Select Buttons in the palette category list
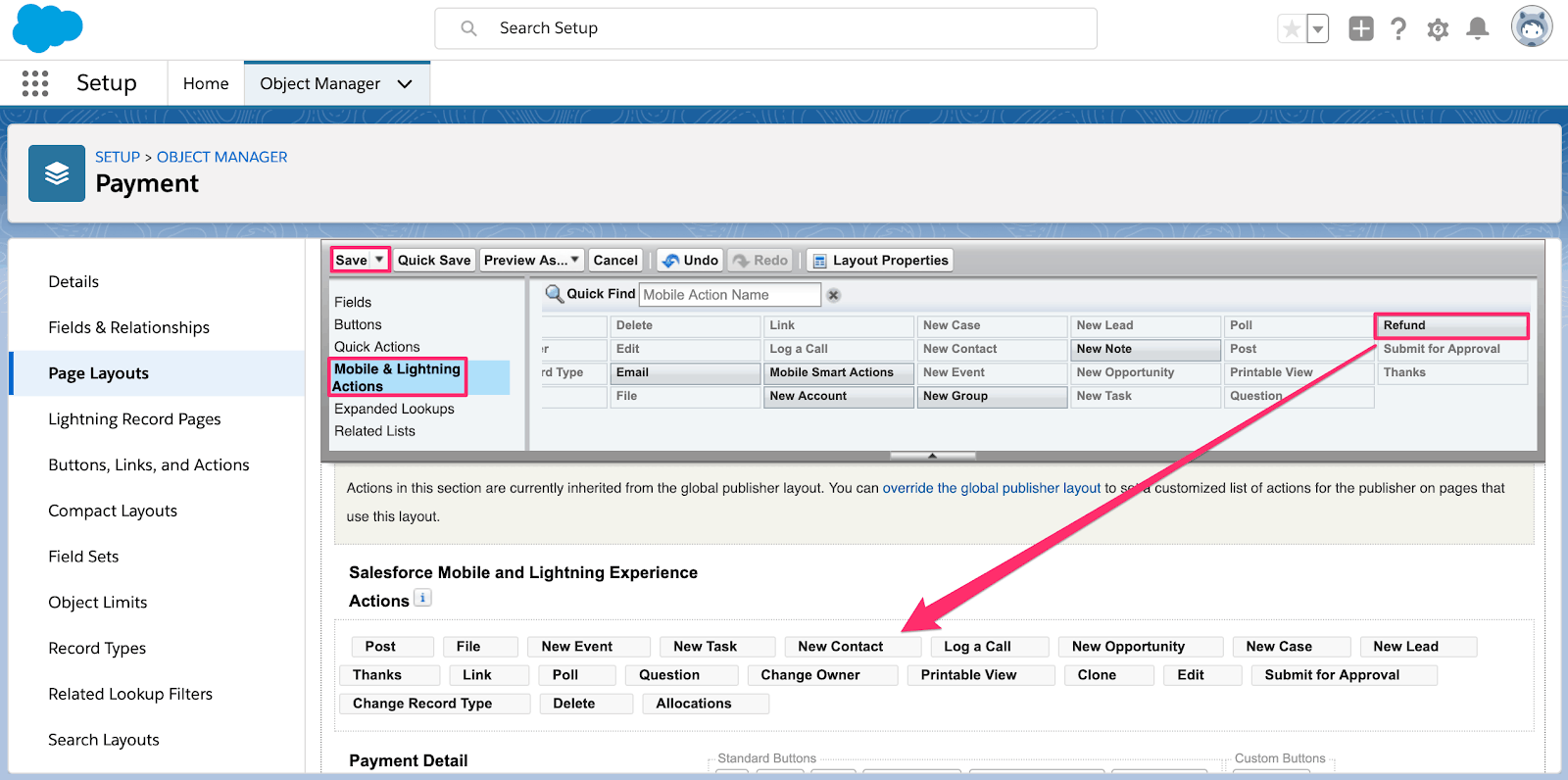Screen dimensions: 1568x780 coord(358,324)
